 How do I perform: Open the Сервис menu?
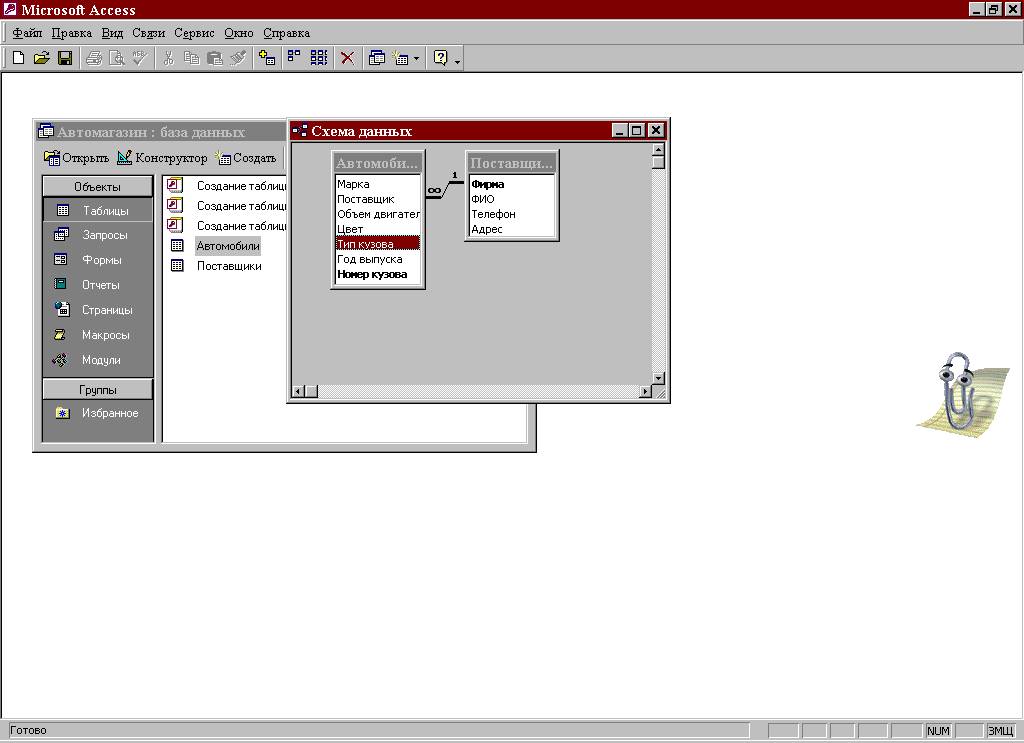click(194, 33)
